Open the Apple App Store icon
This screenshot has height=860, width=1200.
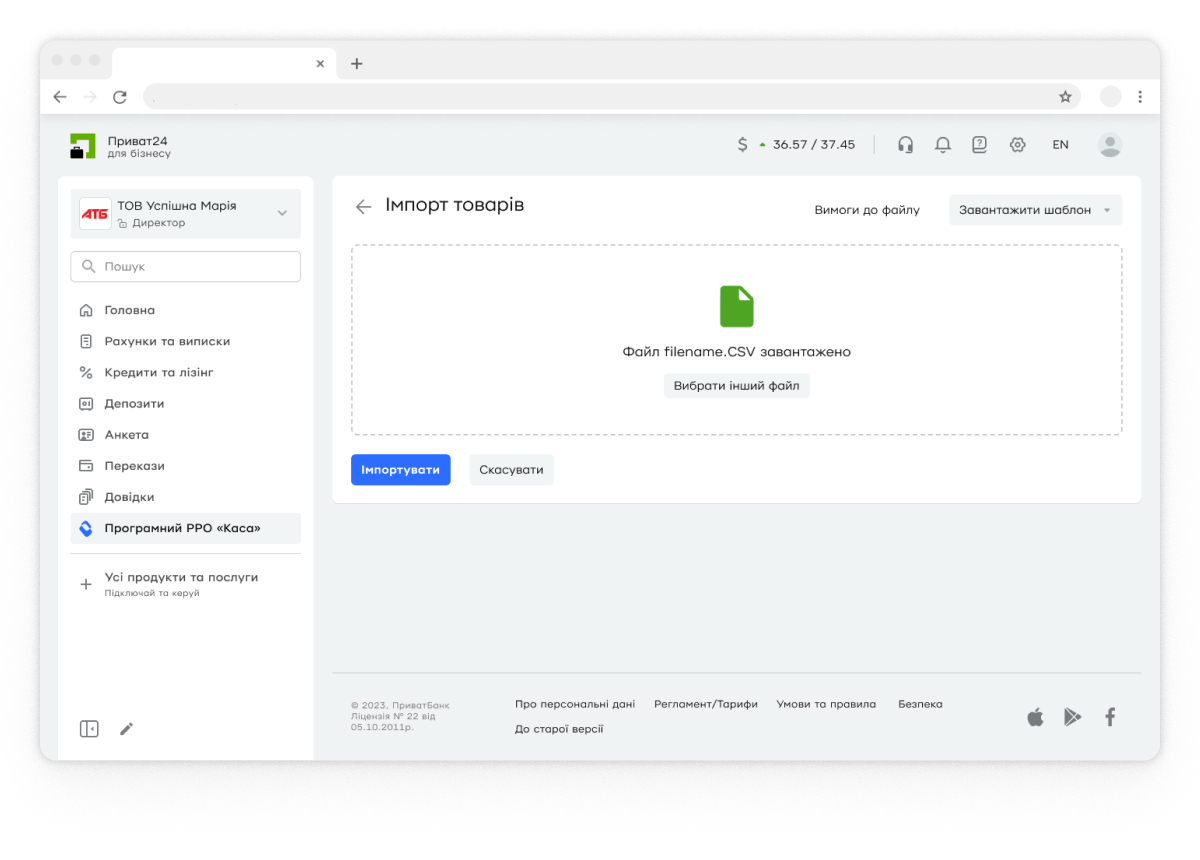point(1035,717)
